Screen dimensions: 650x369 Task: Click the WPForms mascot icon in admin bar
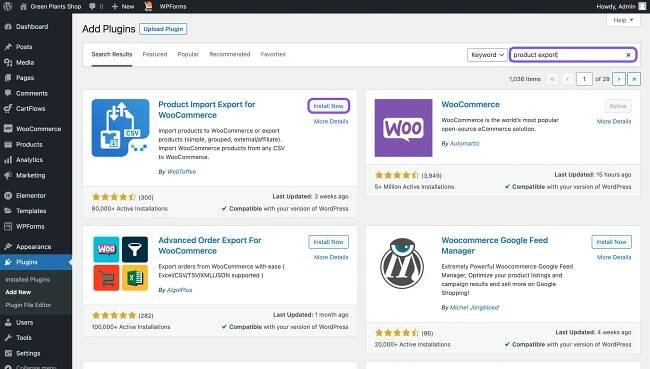click(148, 6)
